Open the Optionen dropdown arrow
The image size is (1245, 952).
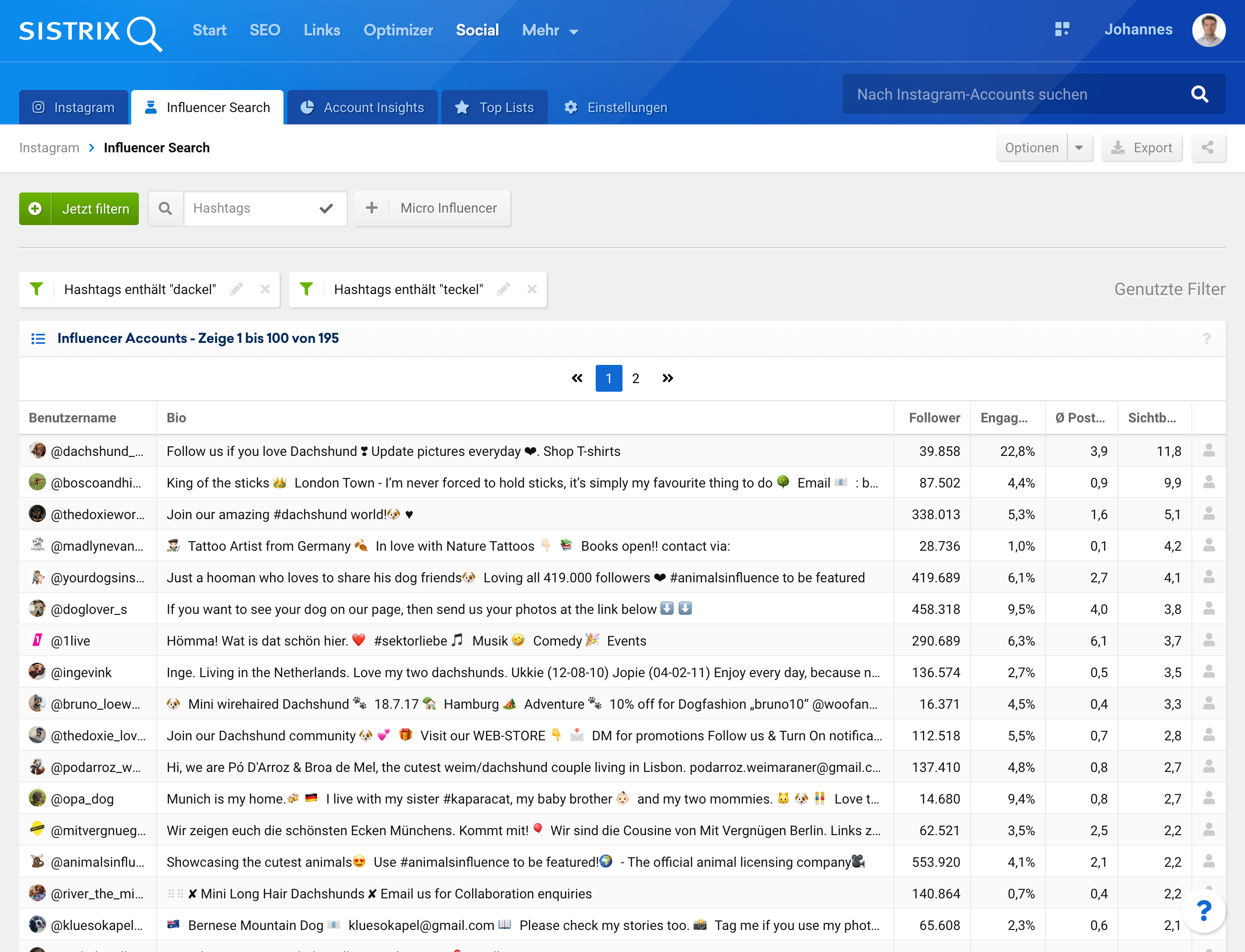[x=1079, y=148]
